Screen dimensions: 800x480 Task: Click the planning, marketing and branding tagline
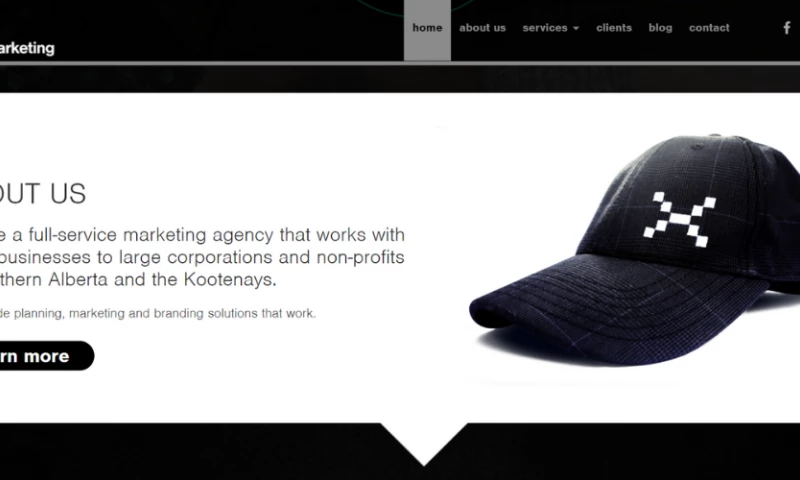pyautogui.click(x=158, y=313)
